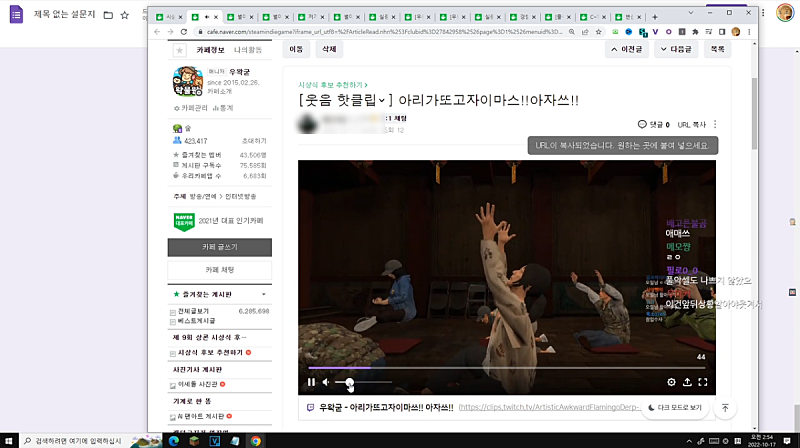The height and width of the screenshot is (448, 800).
Task: Open Chrome from the Windows taskbar
Action: point(256,440)
